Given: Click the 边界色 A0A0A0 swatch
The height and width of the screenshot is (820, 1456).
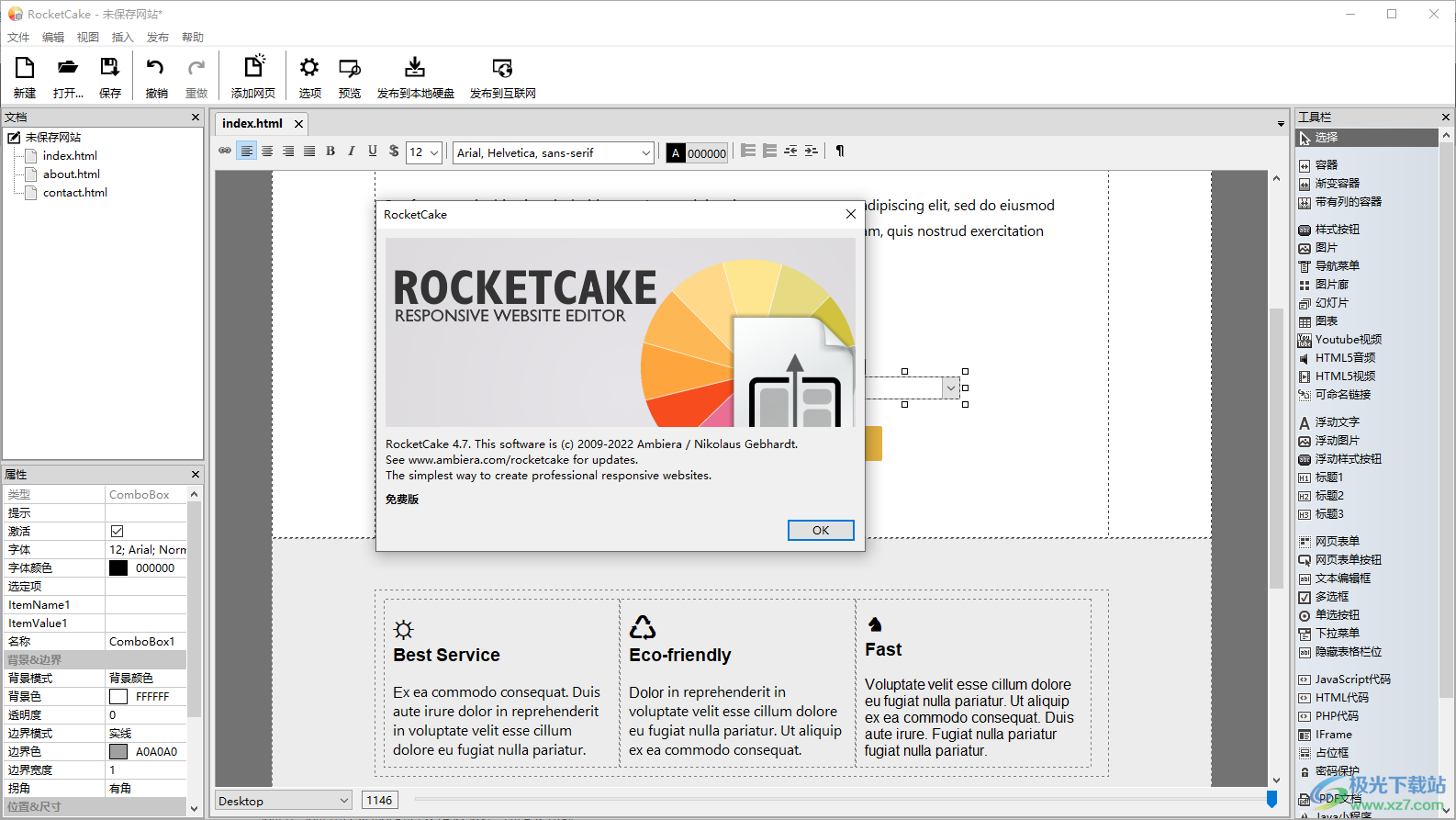Looking at the screenshot, I should (x=118, y=752).
